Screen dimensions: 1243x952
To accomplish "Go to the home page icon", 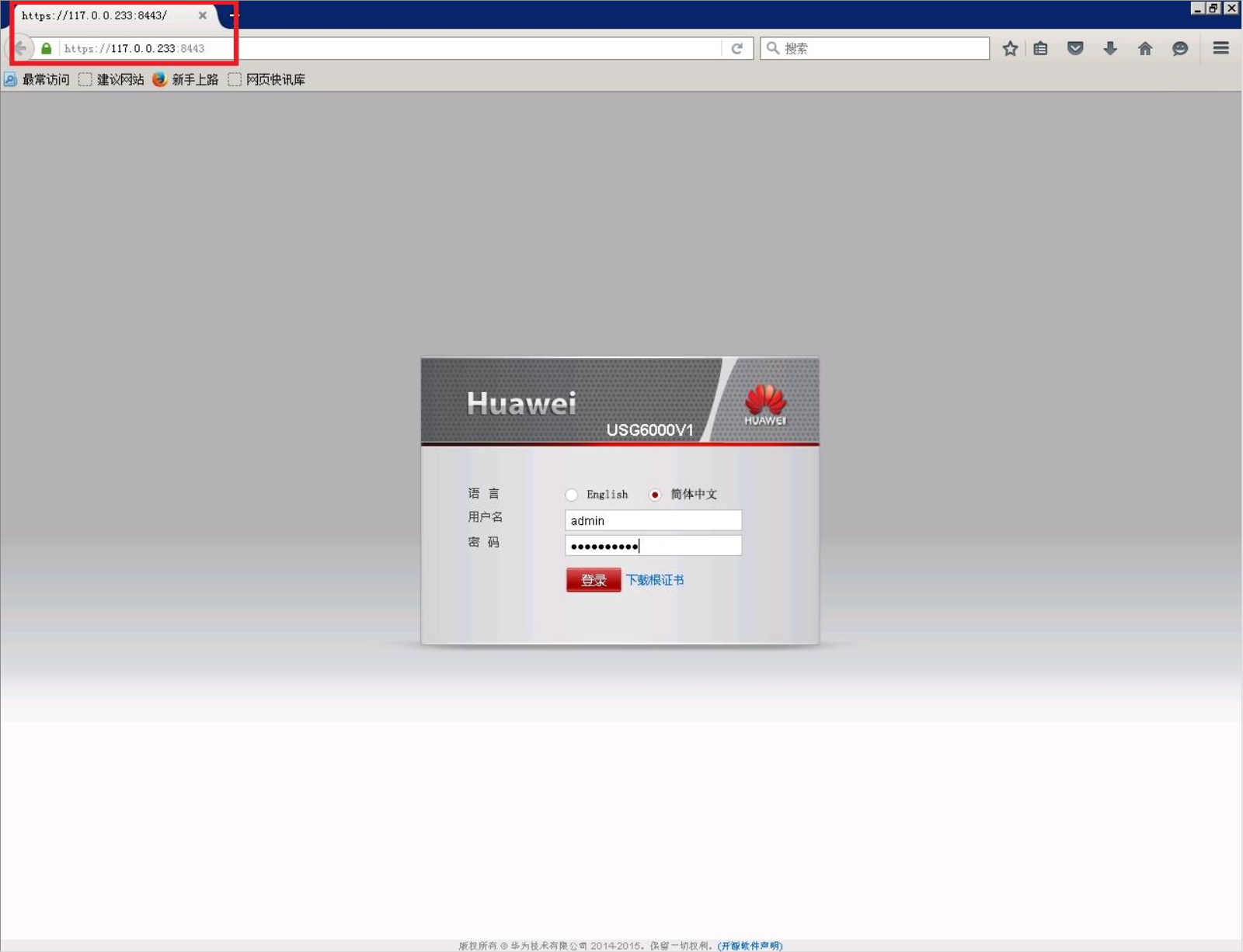I will (x=1145, y=48).
